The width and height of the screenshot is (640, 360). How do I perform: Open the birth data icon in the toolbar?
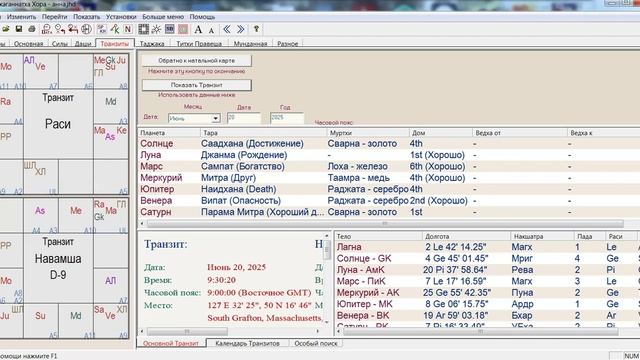(x=47, y=29)
